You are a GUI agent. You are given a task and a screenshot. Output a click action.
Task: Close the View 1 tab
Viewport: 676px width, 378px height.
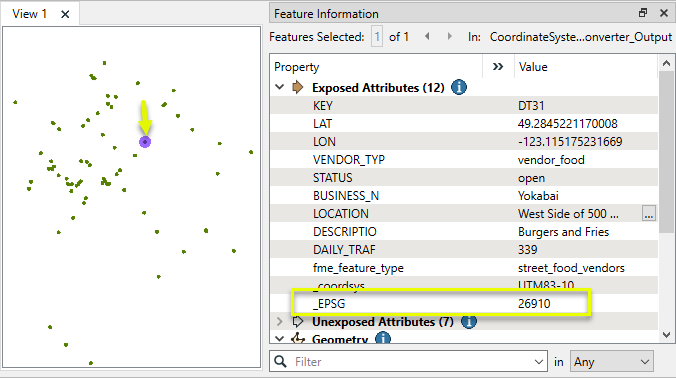65,14
